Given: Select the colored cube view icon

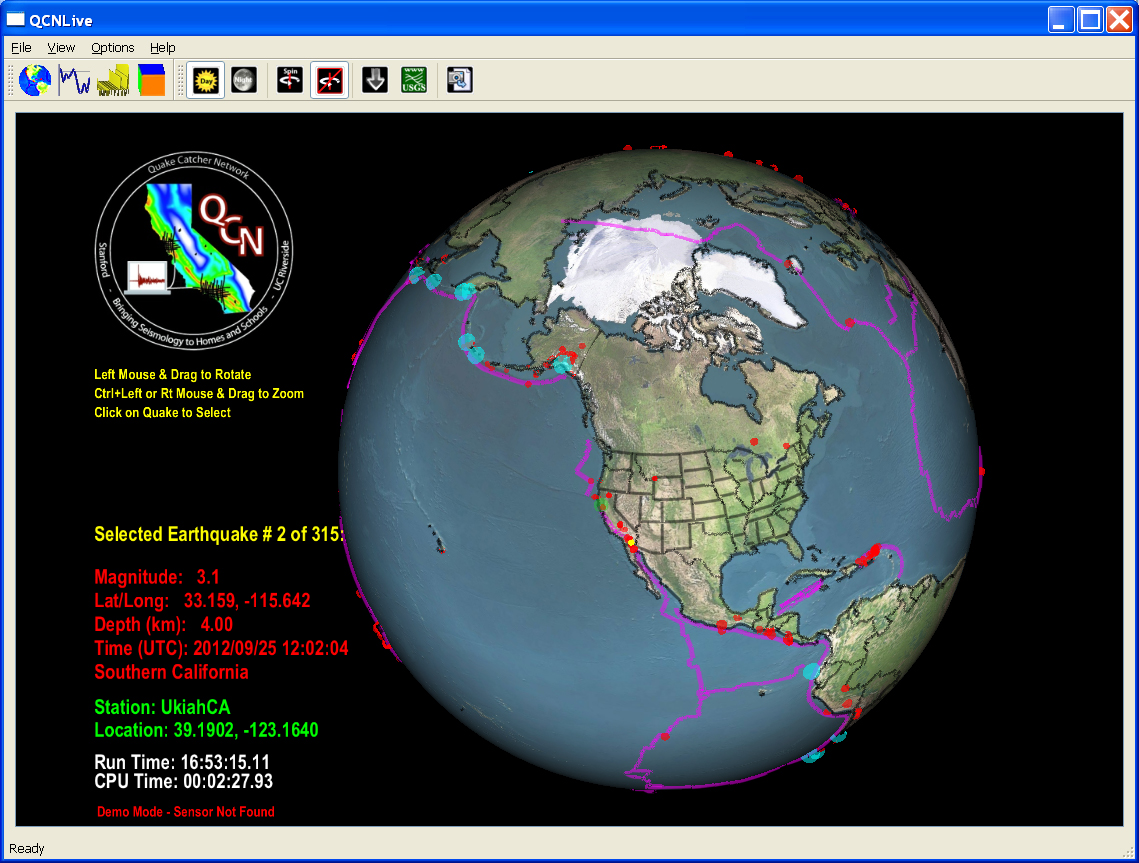Looking at the screenshot, I should click(x=152, y=80).
